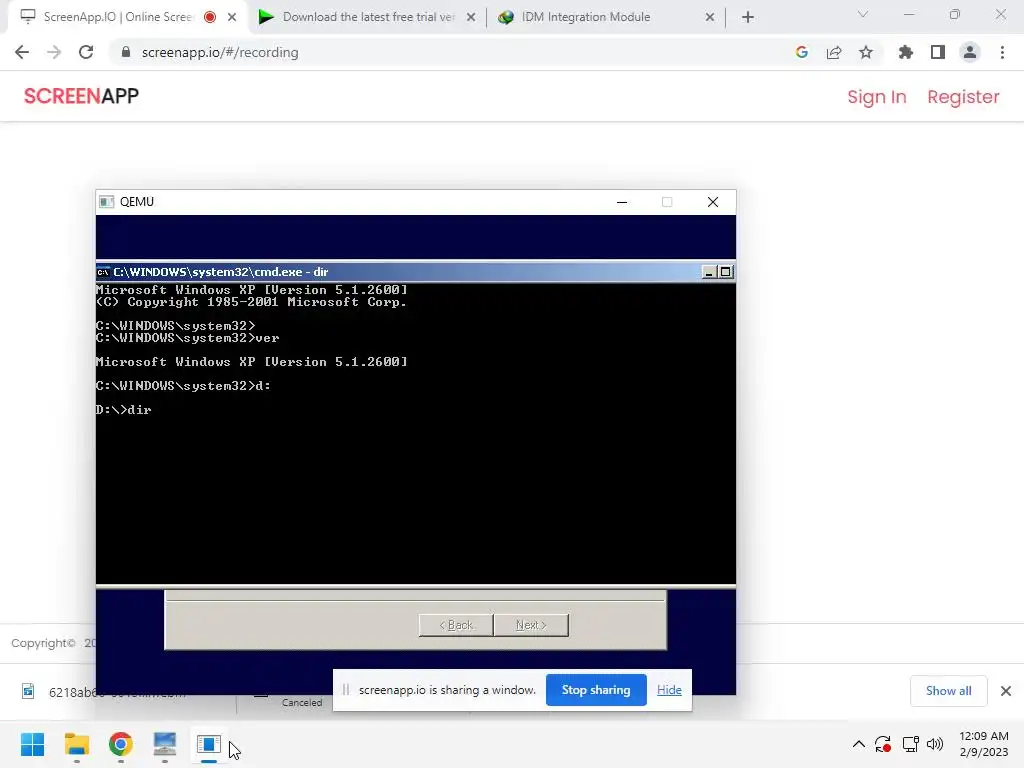The width and height of the screenshot is (1024, 768).
Task: Open File Explorer from taskbar
Action: coord(76,744)
